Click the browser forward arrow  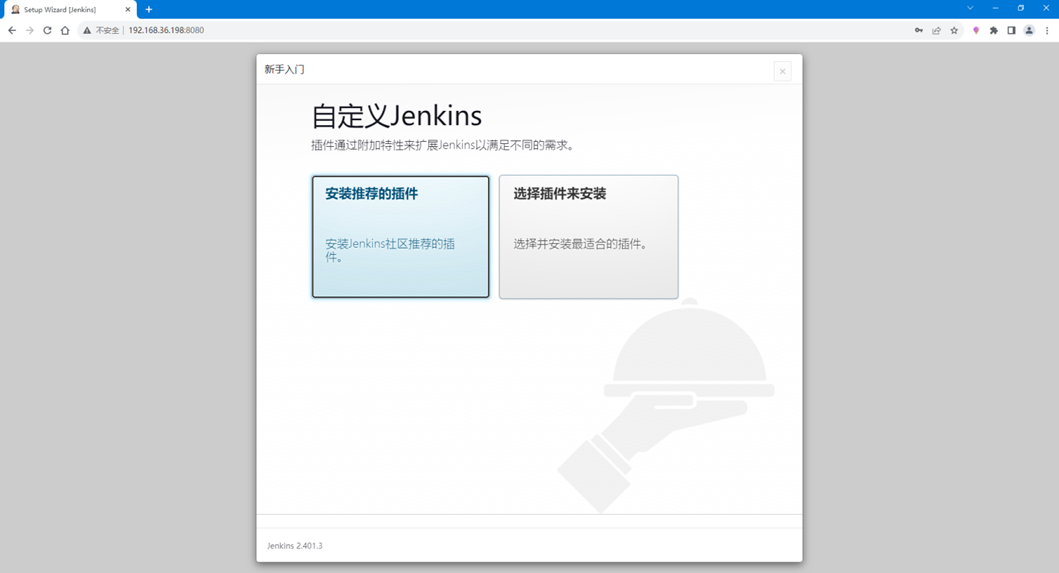(30, 30)
